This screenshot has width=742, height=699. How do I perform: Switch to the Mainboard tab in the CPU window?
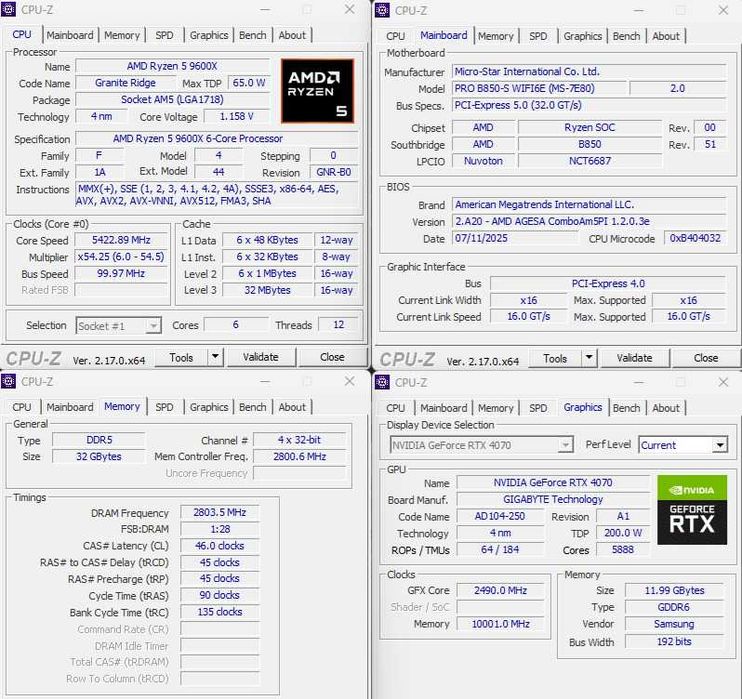click(x=70, y=35)
